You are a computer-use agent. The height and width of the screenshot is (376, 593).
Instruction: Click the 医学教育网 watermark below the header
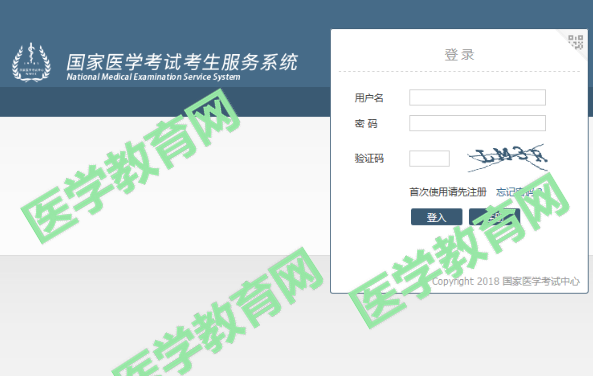(130, 166)
